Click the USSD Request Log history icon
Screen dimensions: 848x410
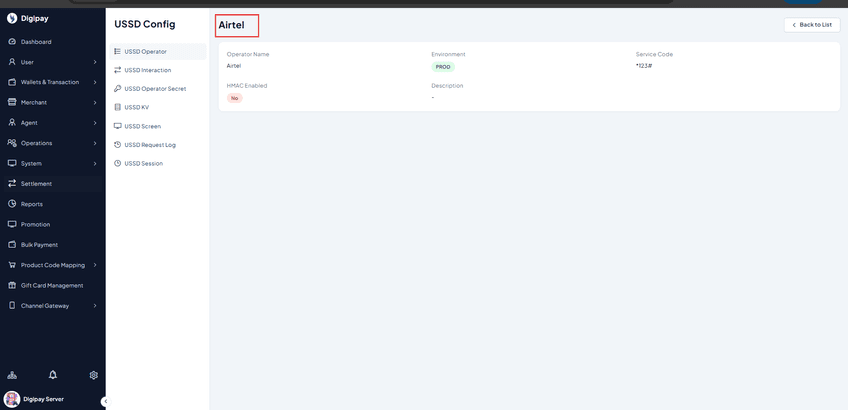click(117, 144)
